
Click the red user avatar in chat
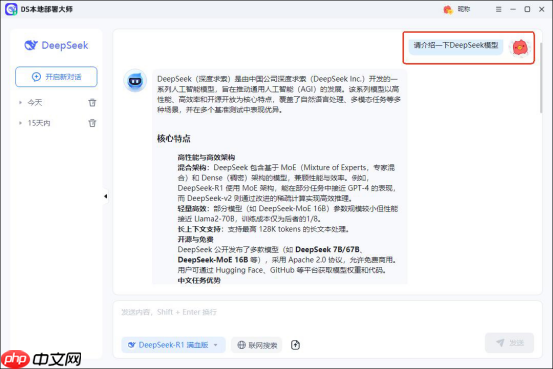click(519, 47)
